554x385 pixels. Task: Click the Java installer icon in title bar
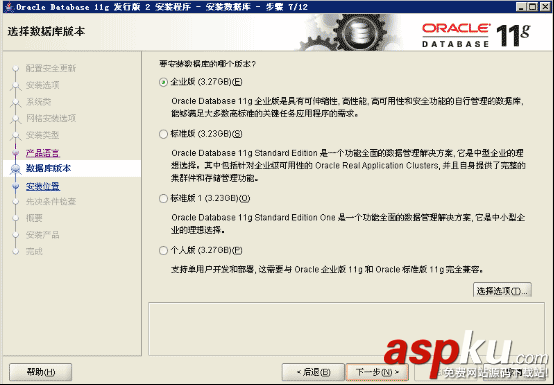(x=10, y=7)
